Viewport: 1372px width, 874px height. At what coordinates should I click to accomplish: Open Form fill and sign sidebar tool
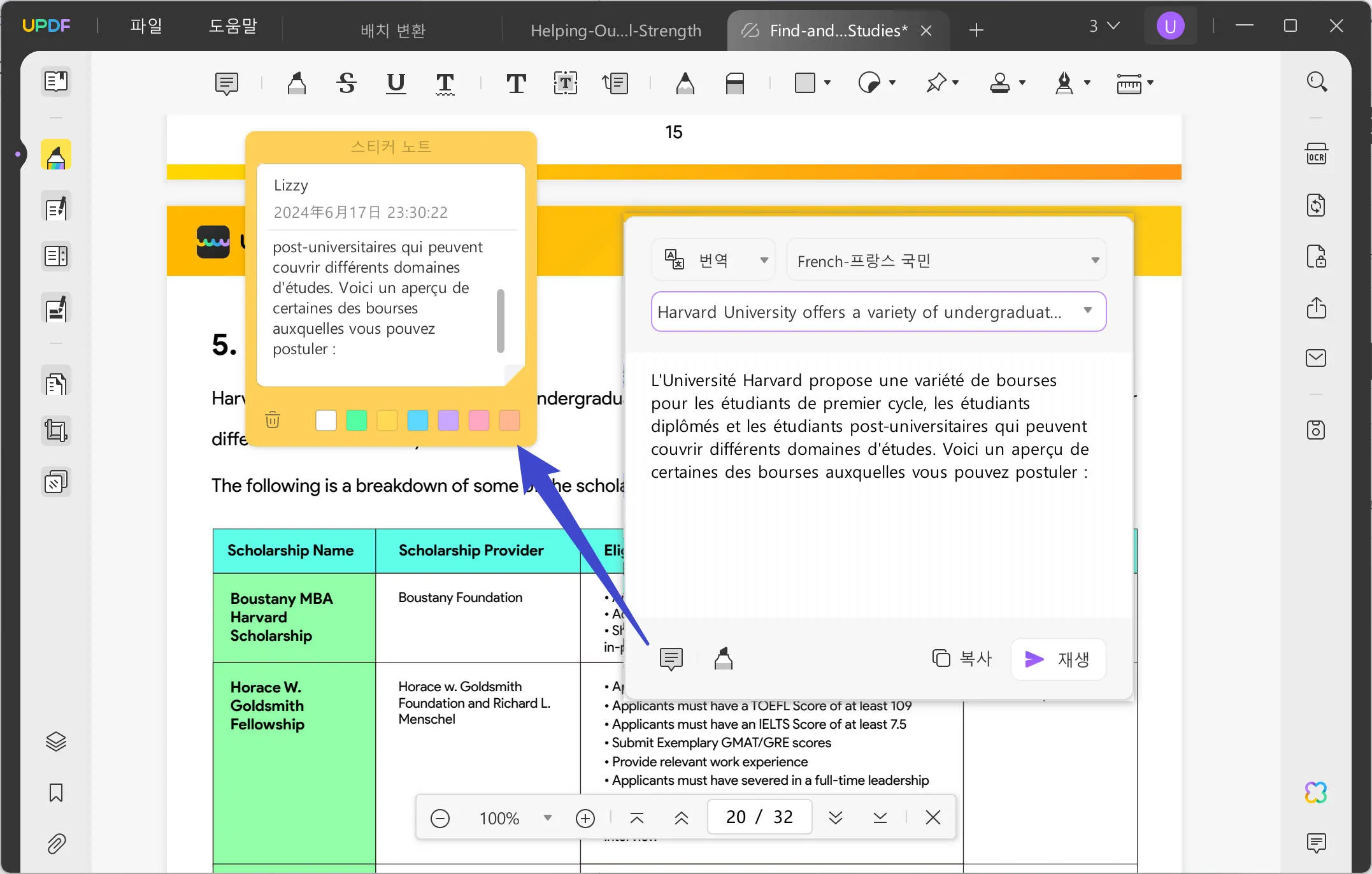[56, 309]
